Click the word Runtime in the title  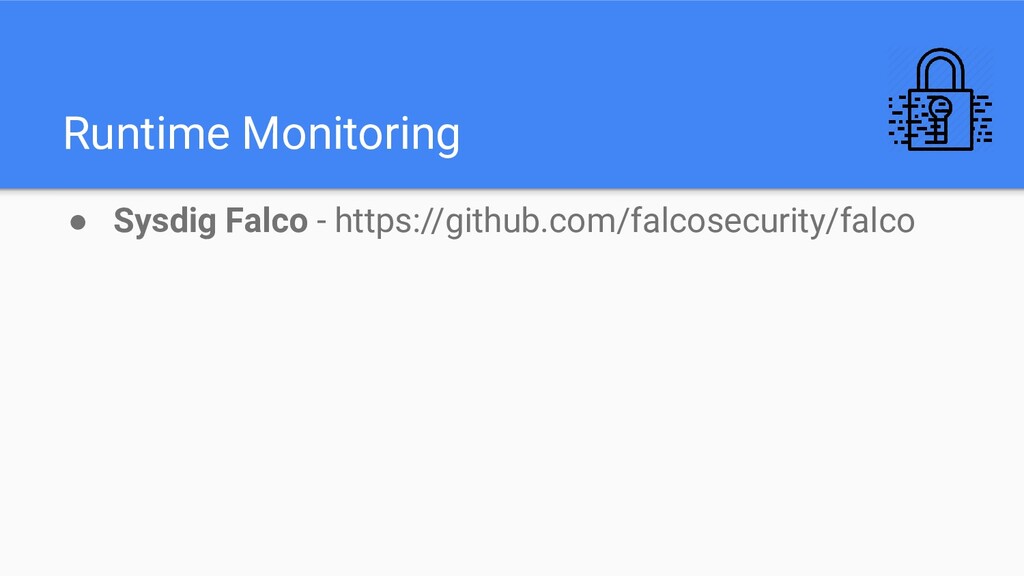146,133
